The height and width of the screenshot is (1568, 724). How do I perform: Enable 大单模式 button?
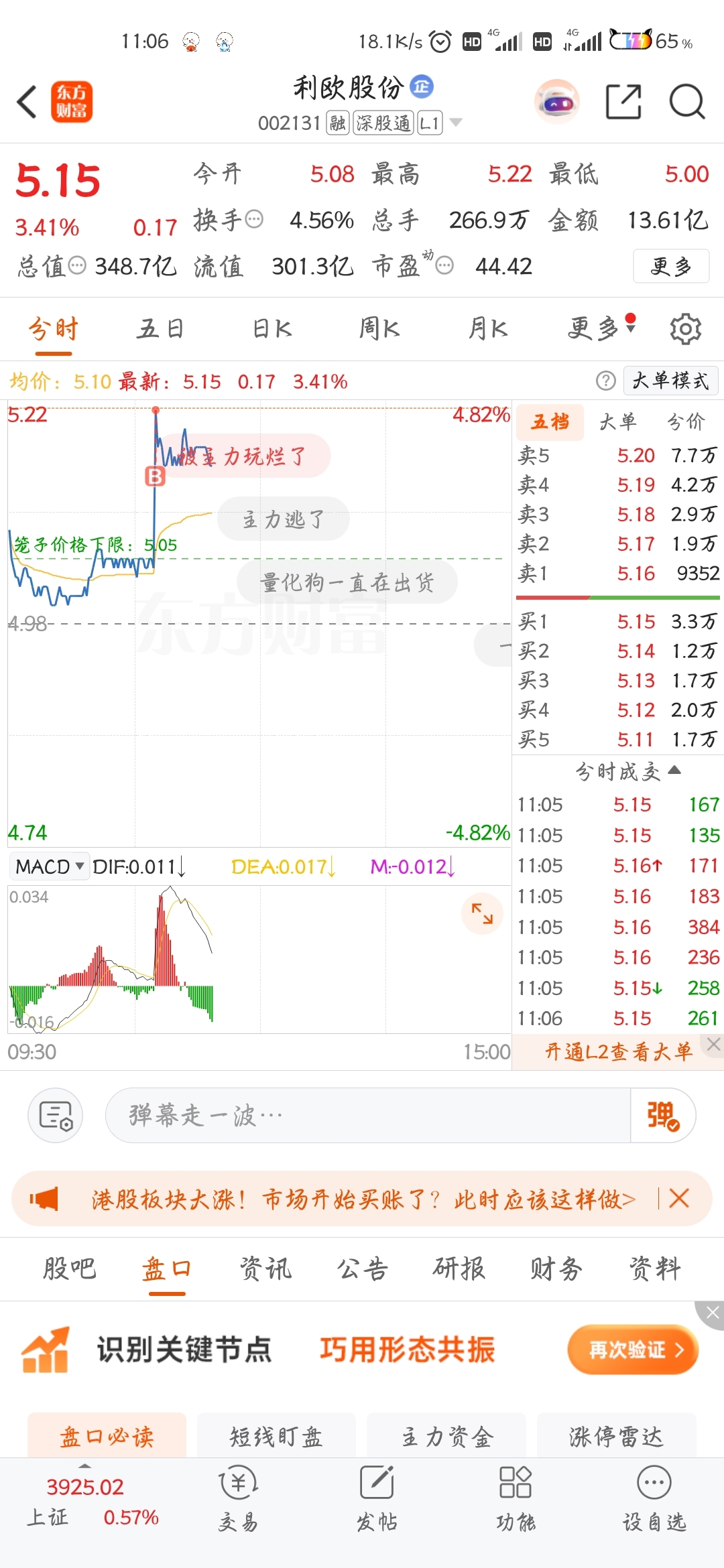[670, 381]
